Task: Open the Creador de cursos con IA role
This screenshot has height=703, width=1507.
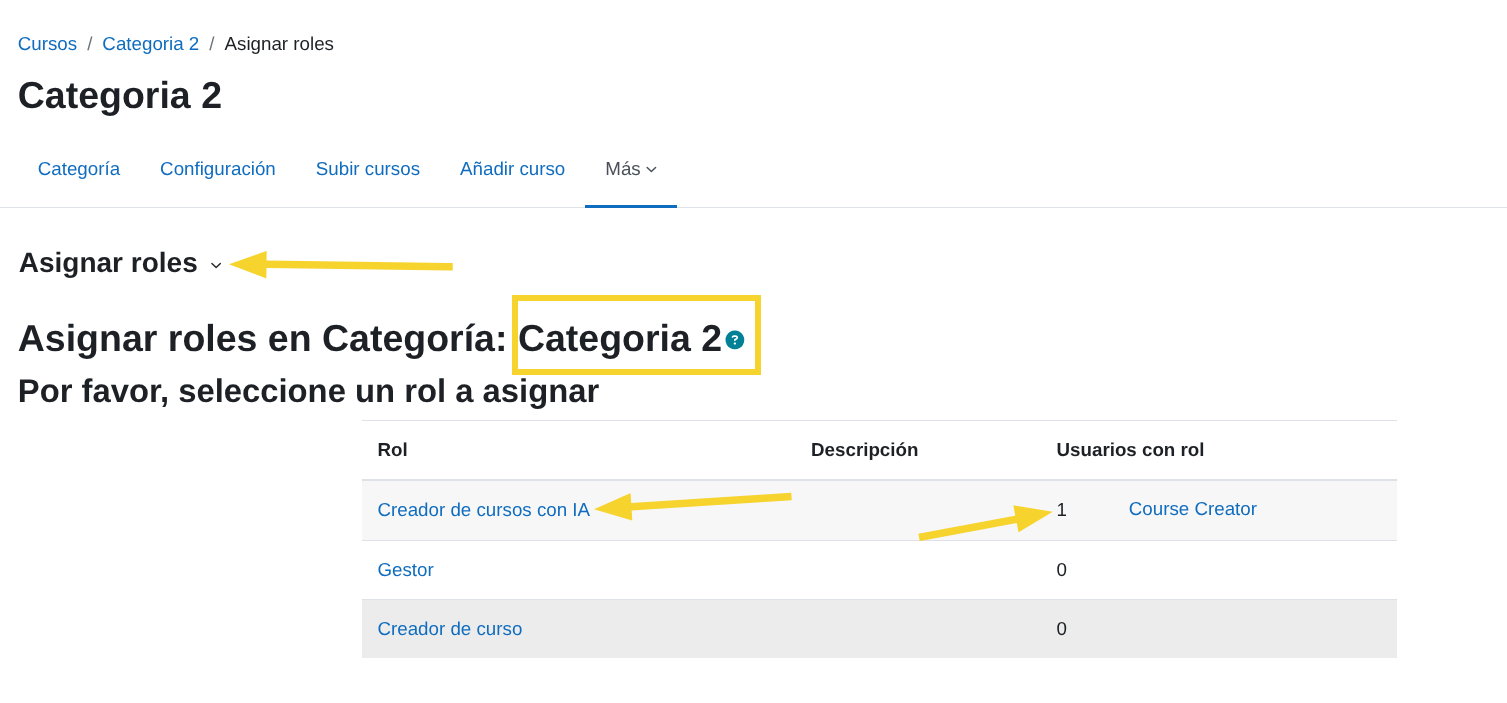Action: click(483, 510)
